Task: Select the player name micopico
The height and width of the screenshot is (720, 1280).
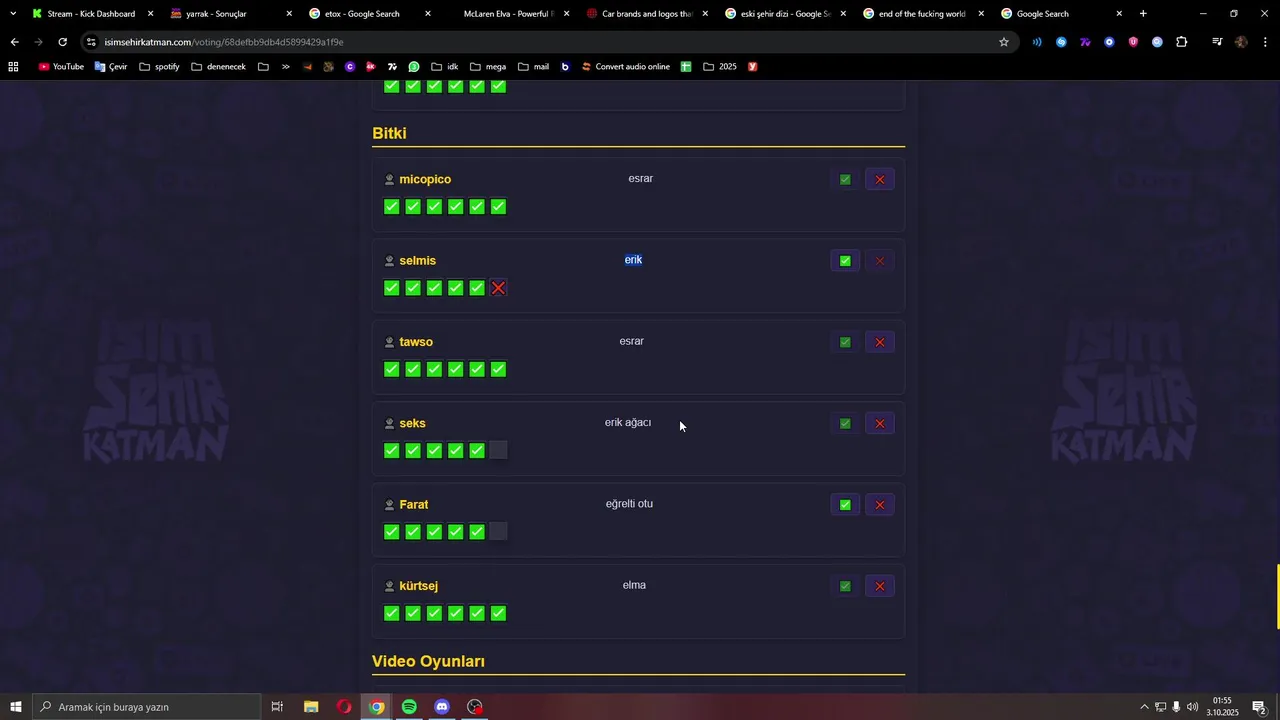Action: (425, 179)
